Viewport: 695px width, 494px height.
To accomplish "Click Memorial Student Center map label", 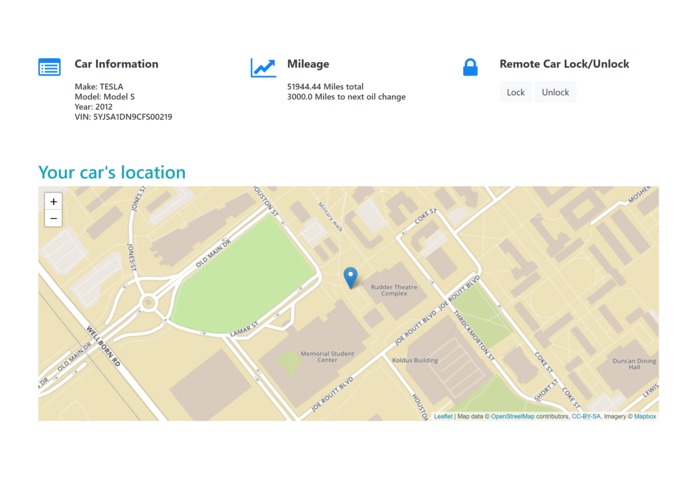I will [327, 357].
